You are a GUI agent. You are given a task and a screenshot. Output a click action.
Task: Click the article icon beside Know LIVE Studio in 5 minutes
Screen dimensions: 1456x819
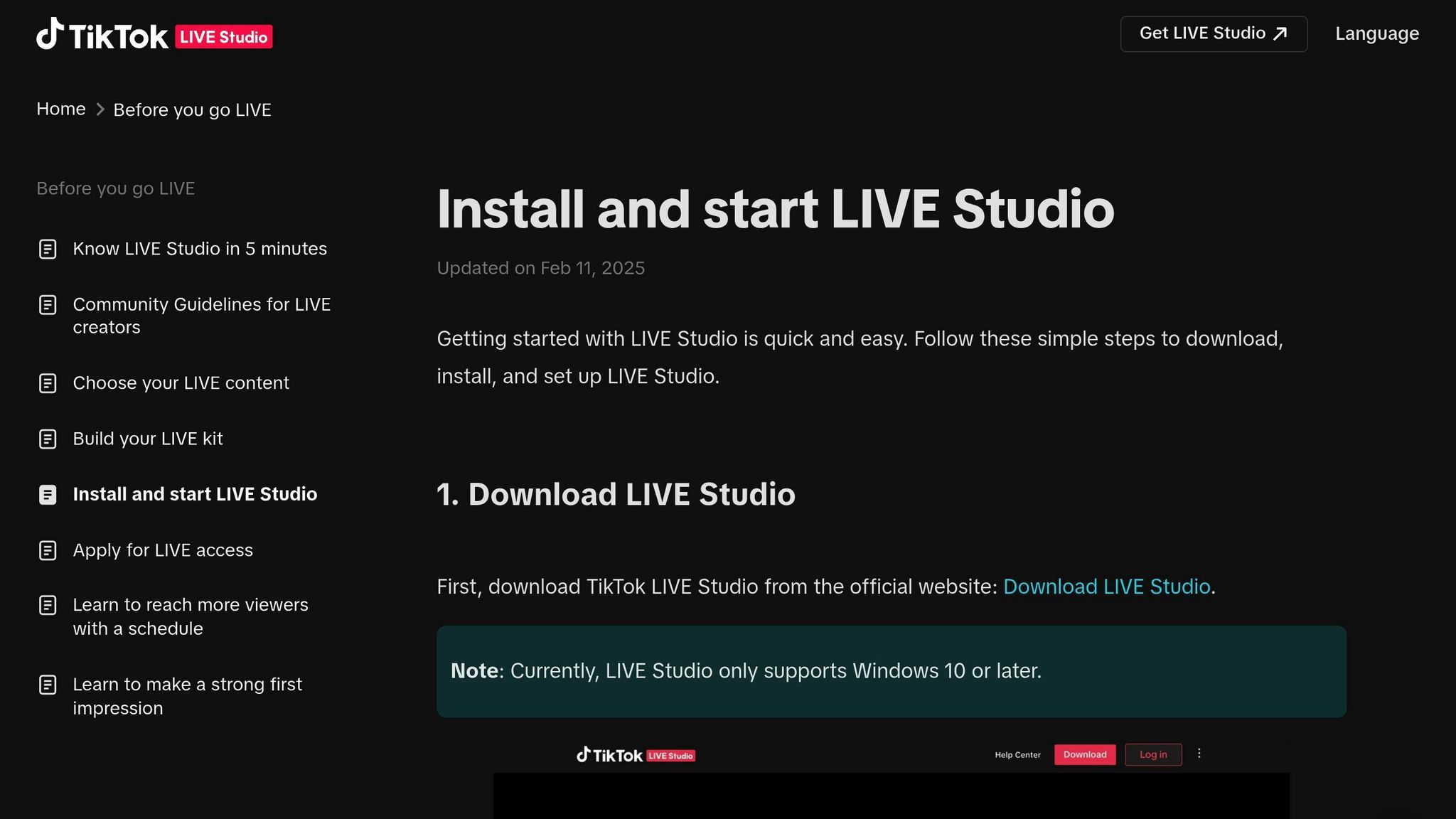(x=48, y=249)
